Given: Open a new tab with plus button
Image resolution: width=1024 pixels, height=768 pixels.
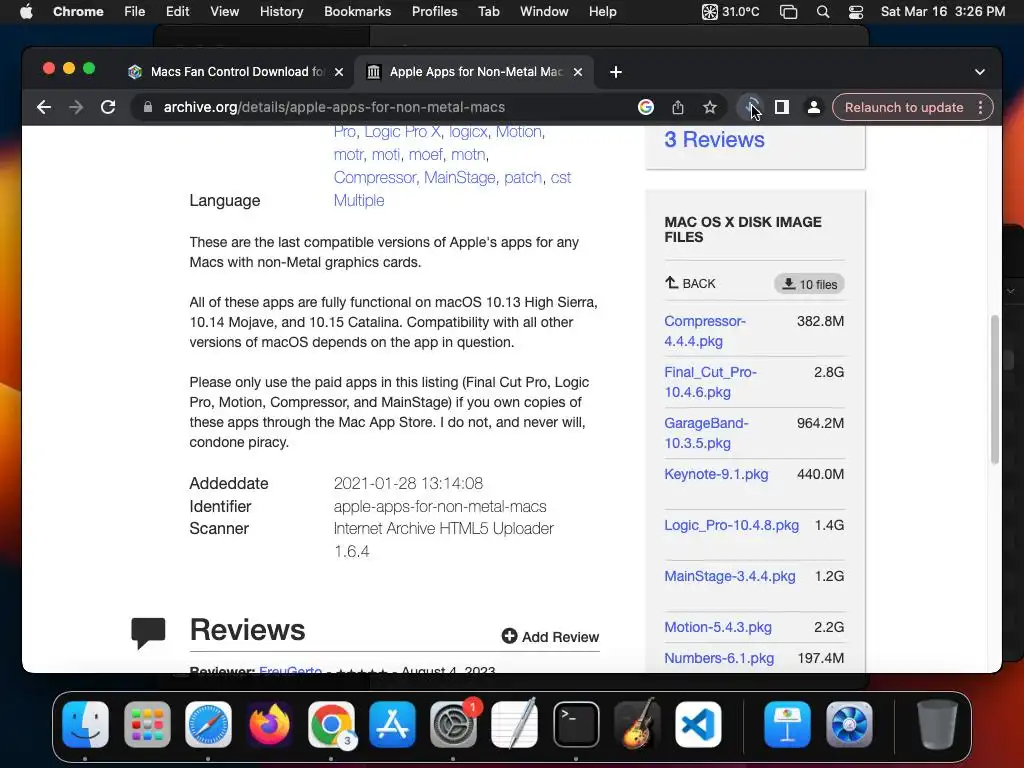Looking at the screenshot, I should tap(615, 72).
